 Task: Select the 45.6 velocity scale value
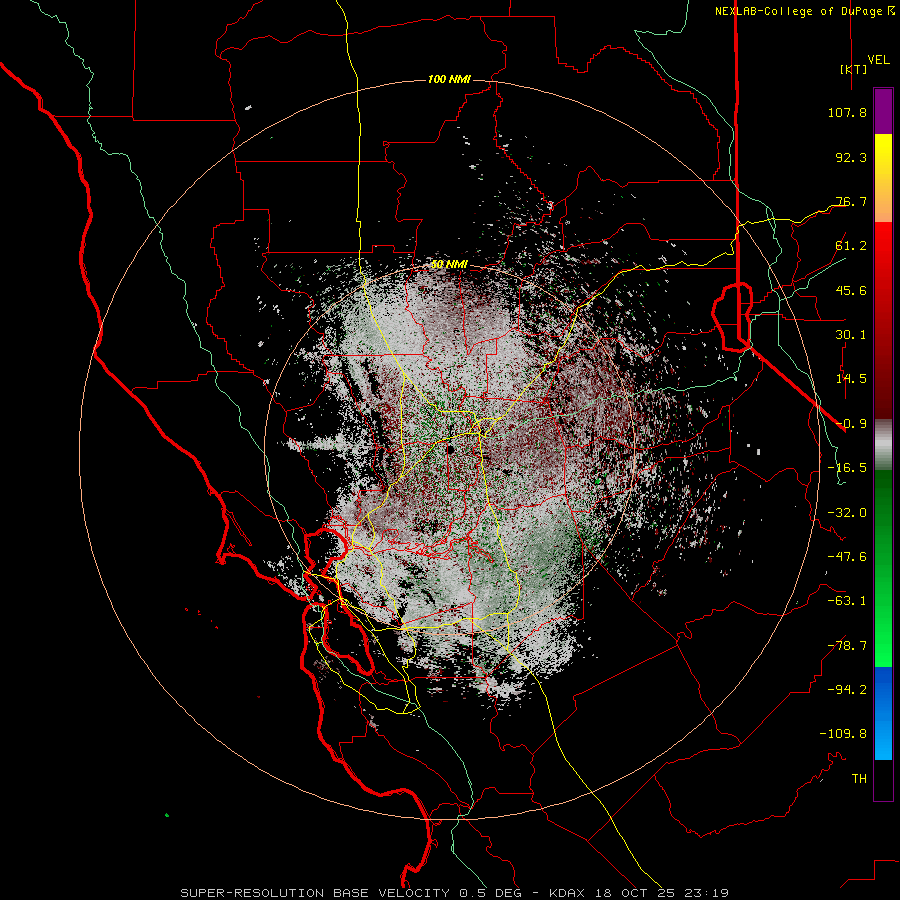tap(851, 290)
